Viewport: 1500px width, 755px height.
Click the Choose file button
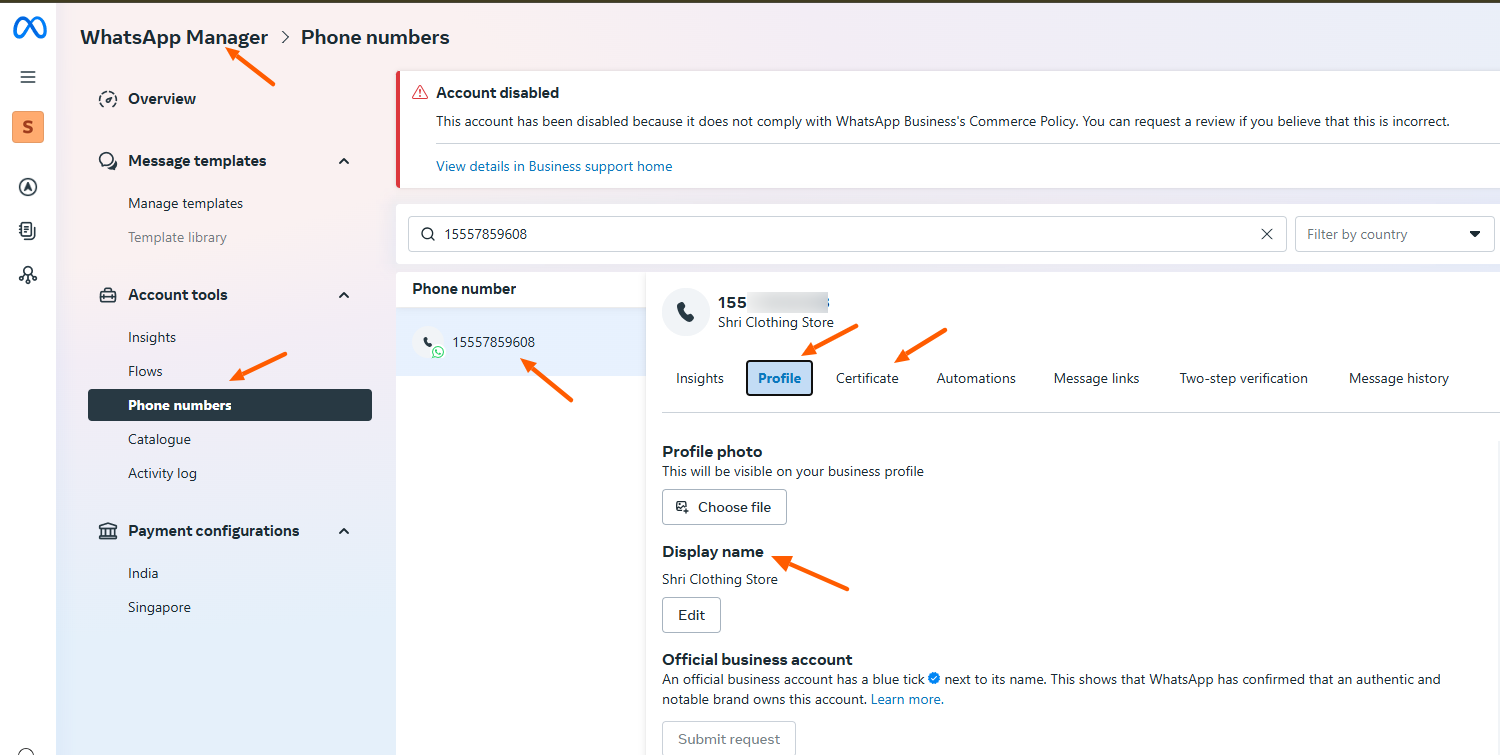point(724,507)
